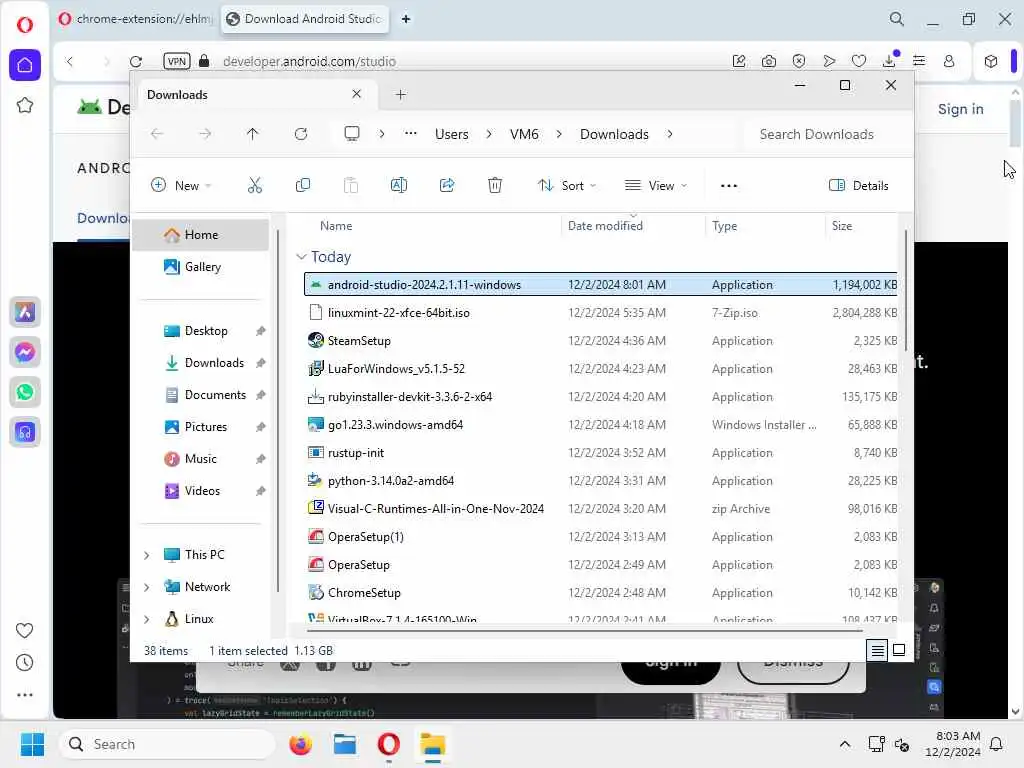Click the taskbar Search box

(167, 744)
